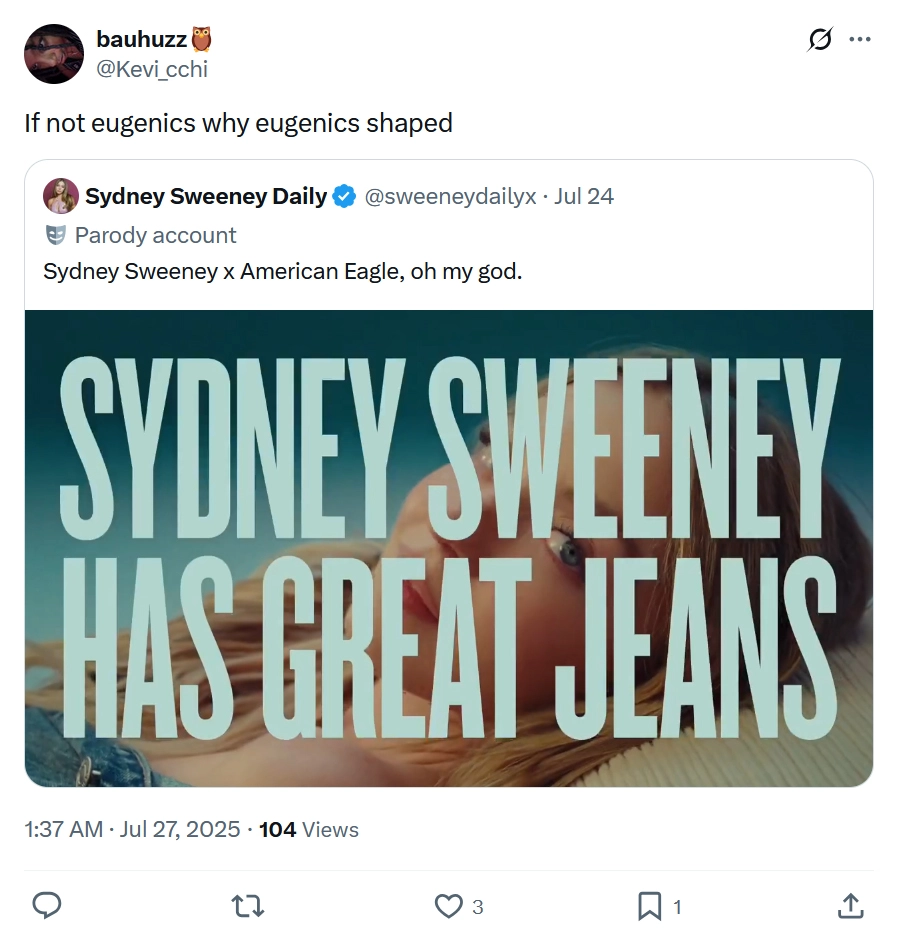Click the bauhuzz display name
This screenshot has height=941, width=898.
(x=142, y=39)
